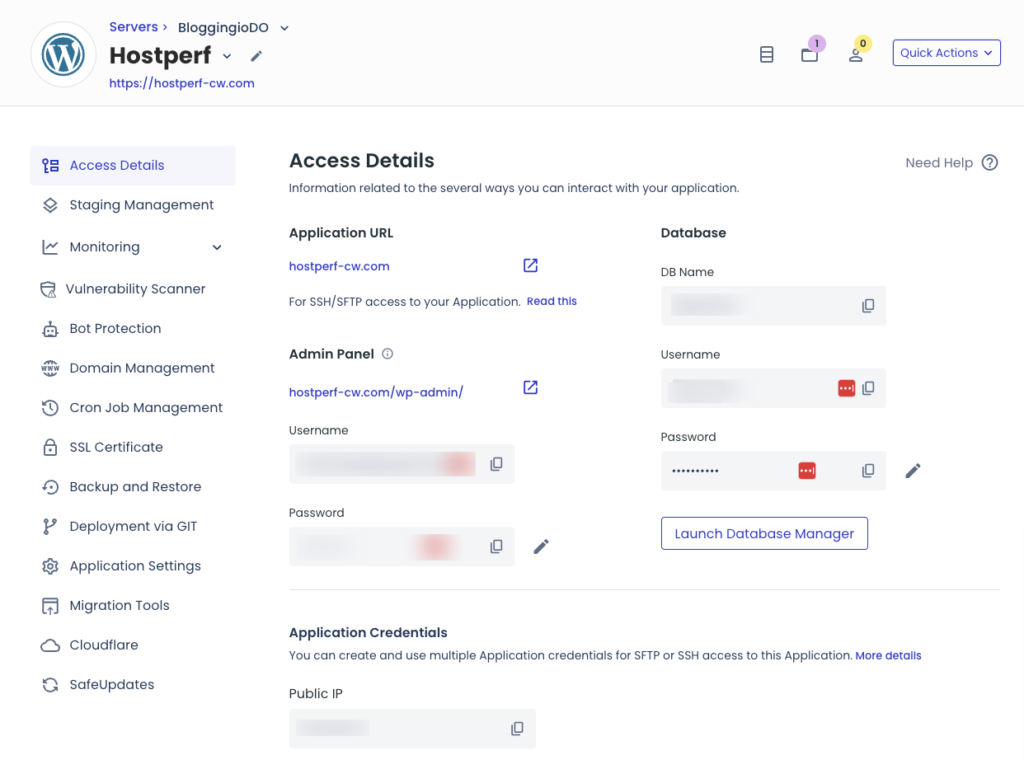Click Read this SSH/SFTP link
This screenshot has height=760, width=1024.
click(552, 301)
